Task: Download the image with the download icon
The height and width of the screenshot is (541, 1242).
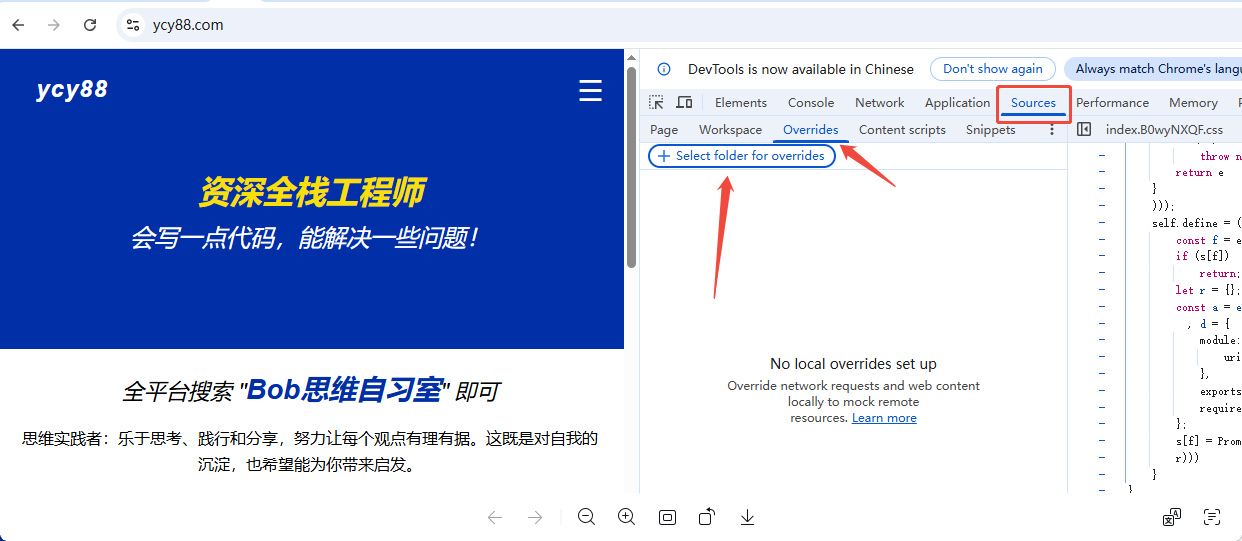Action: pos(747,517)
